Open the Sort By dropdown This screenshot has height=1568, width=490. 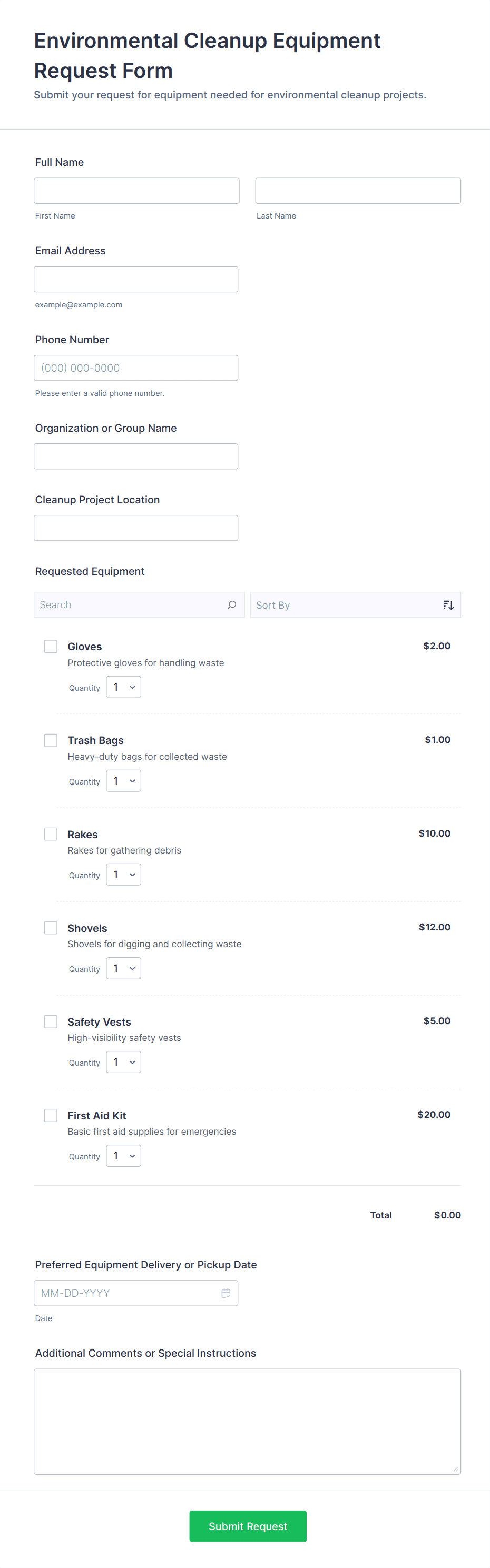click(x=355, y=604)
